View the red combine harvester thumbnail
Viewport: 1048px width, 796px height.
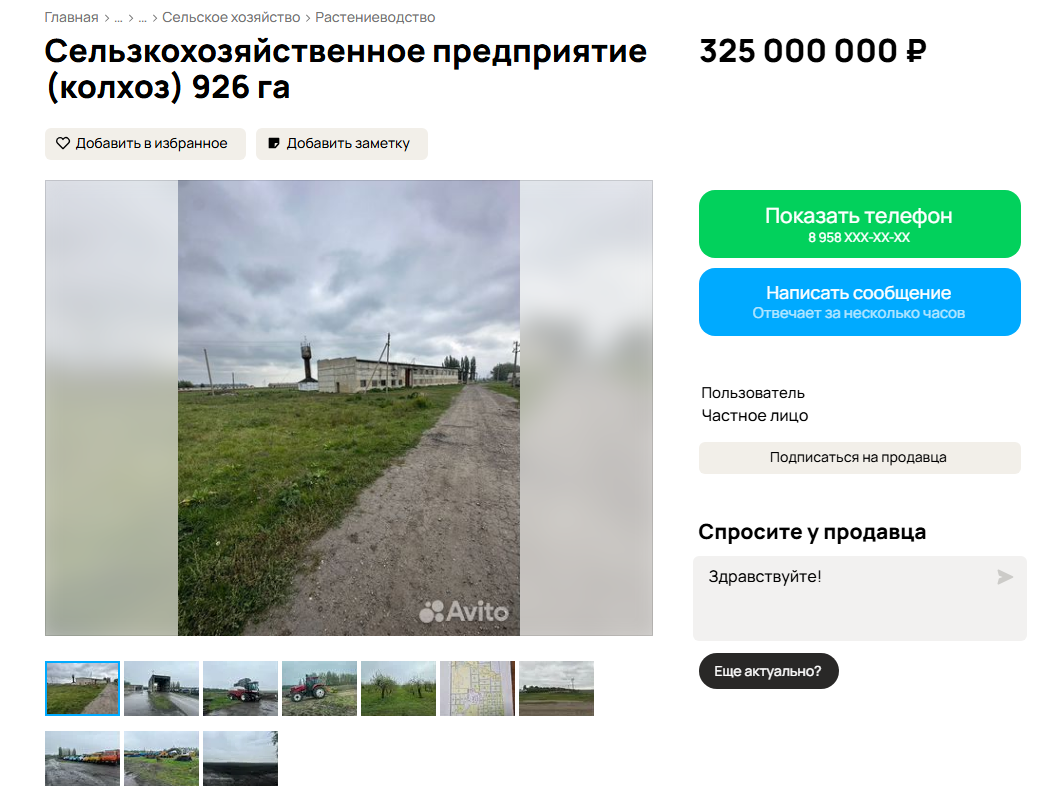[240, 688]
